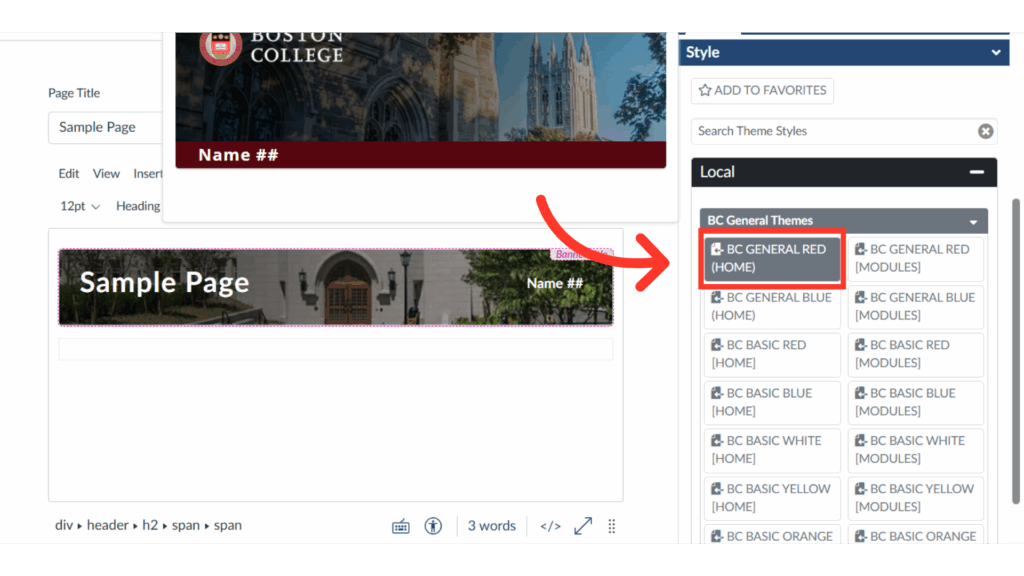Click the h2 breadcrumb element
The width and height of the screenshot is (1024, 576).
(150, 525)
